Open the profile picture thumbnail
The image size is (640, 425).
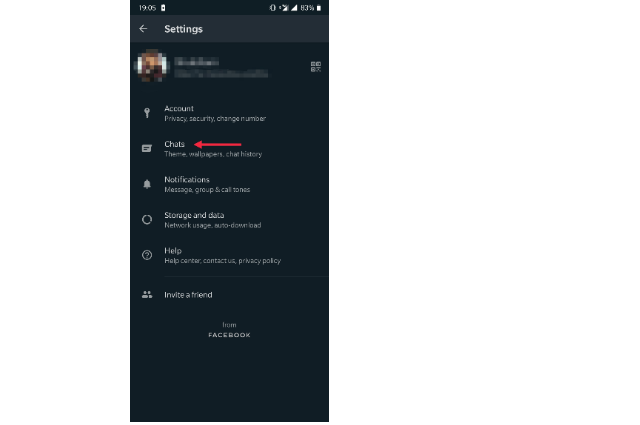coord(152,66)
